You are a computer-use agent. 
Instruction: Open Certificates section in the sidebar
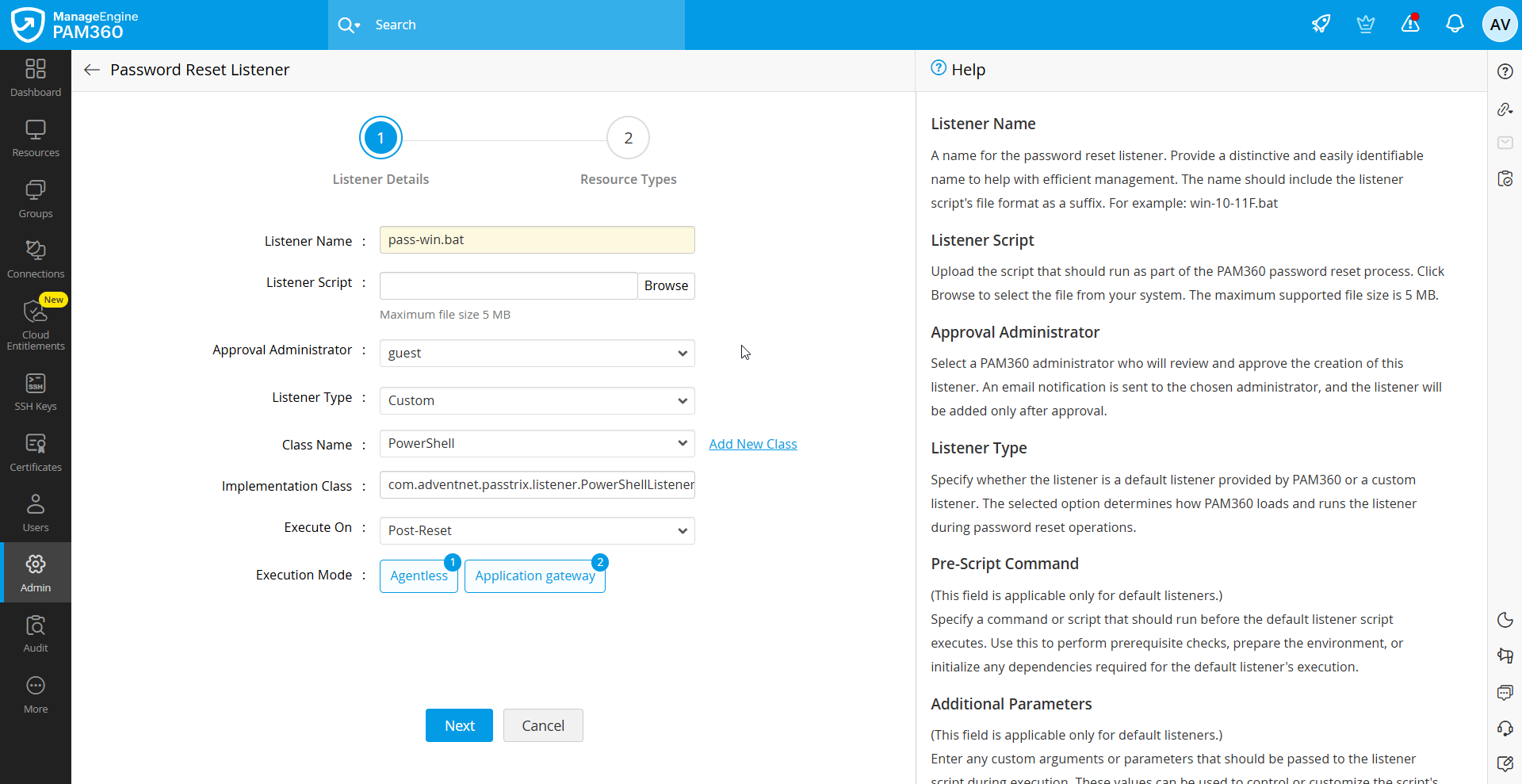(x=36, y=453)
